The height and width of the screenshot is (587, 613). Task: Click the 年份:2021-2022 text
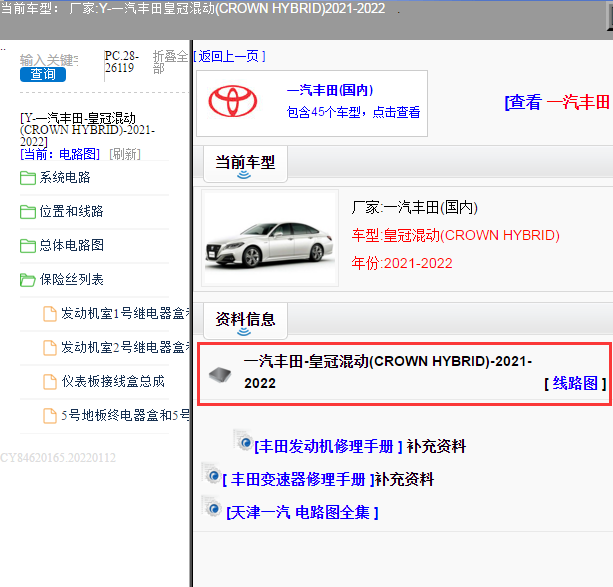402,264
